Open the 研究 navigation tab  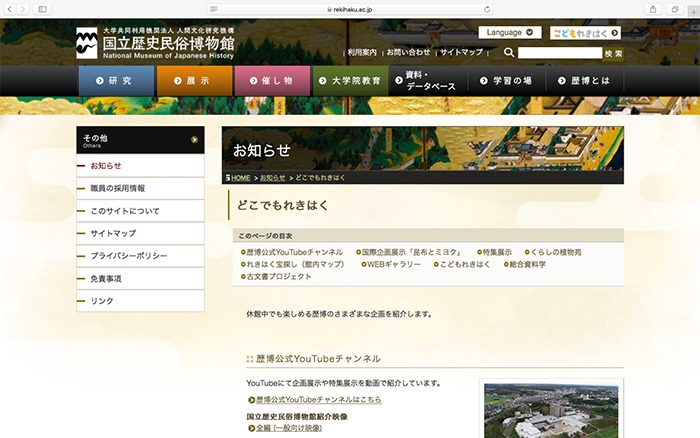pos(117,81)
